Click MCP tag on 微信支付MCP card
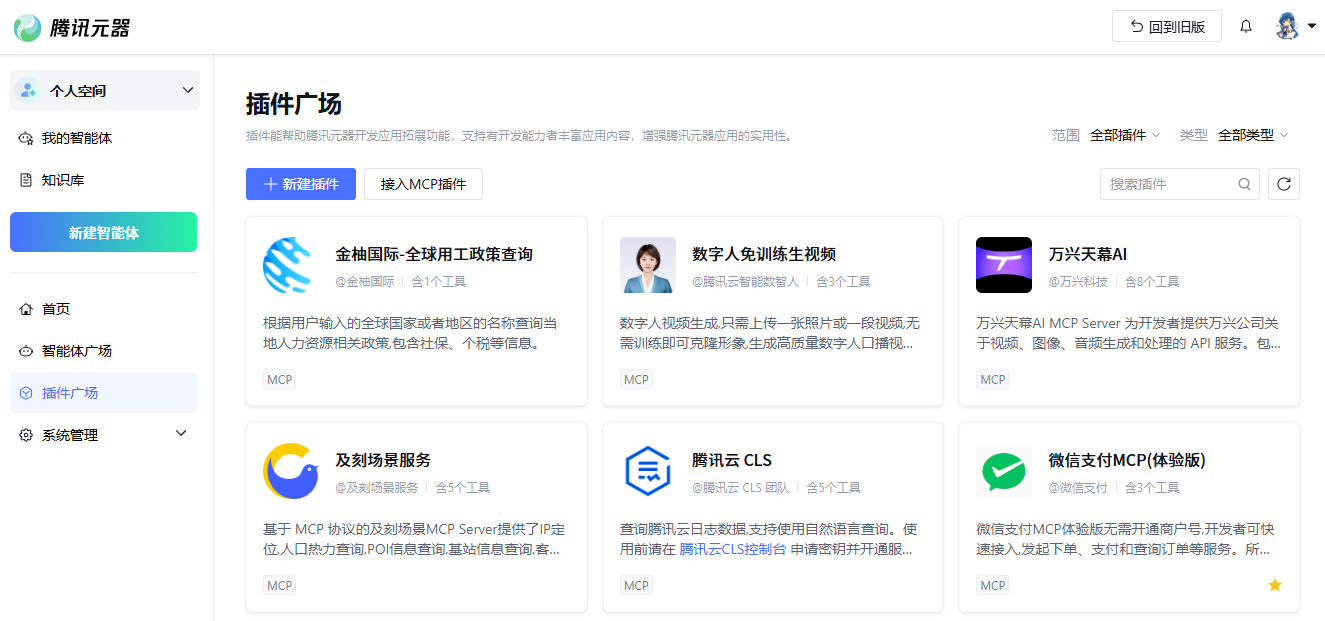This screenshot has width=1325, height=621. (x=993, y=585)
